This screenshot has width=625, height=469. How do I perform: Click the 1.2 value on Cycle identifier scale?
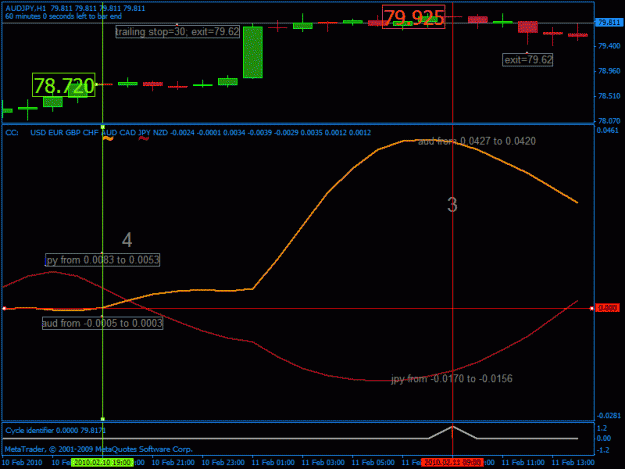click(x=602, y=428)
